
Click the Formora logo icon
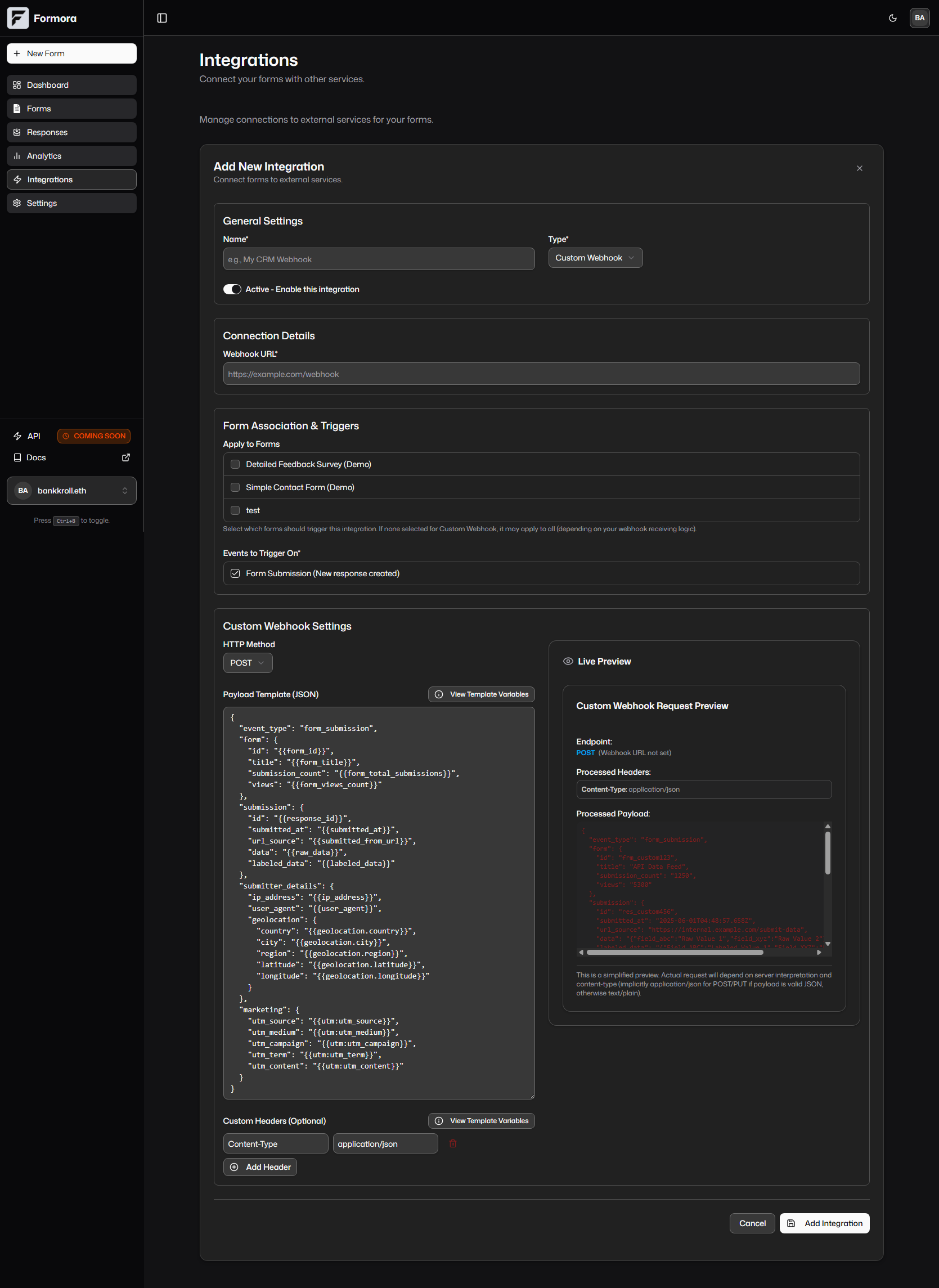(x=17, y=17)
